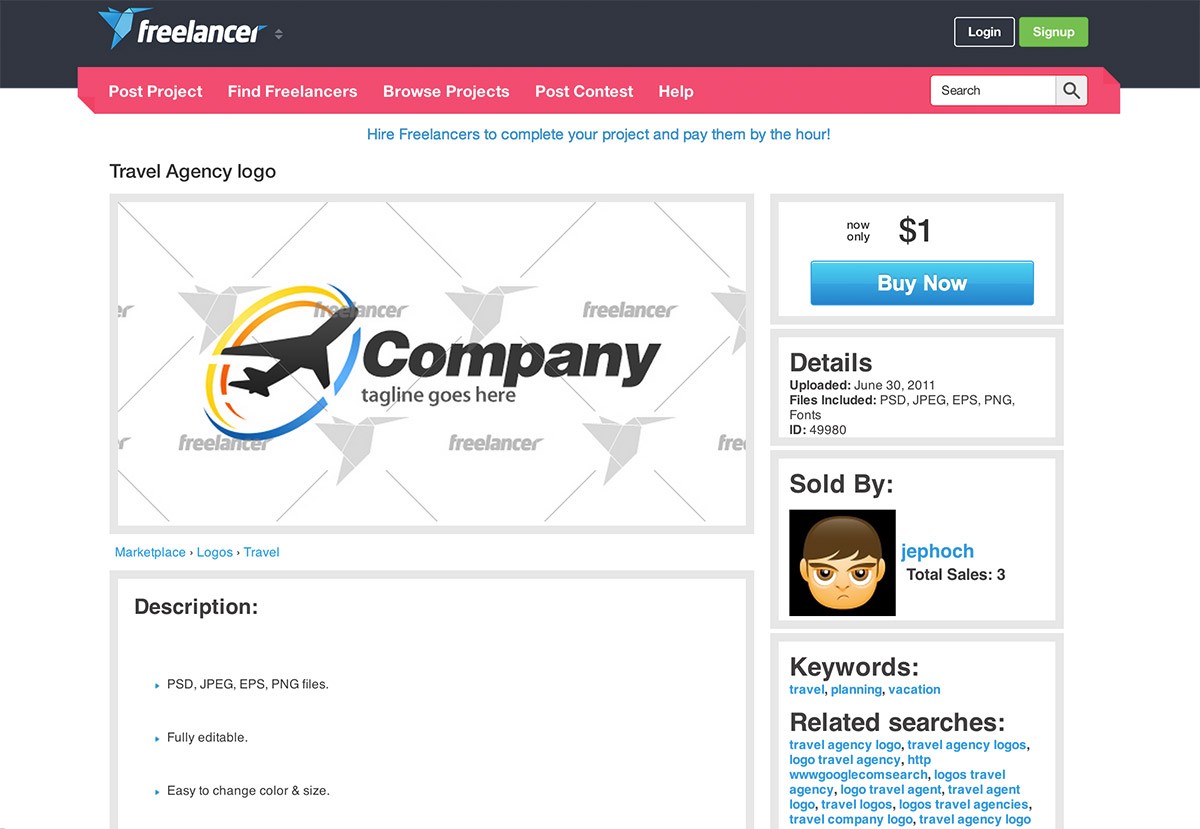
Task: Go to Find Freelancers in the navigation
Action: (x=292, y=91)
